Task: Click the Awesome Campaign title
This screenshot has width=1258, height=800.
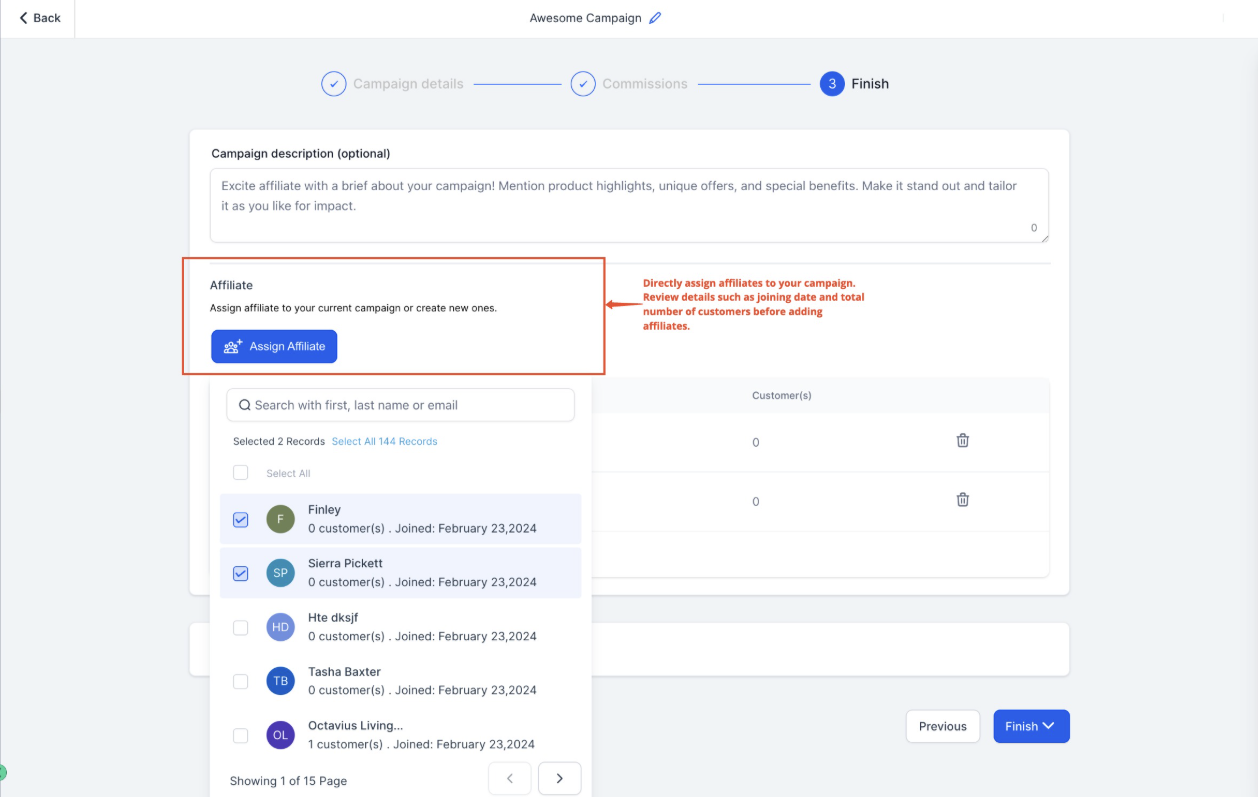Action: coord(585,18)
